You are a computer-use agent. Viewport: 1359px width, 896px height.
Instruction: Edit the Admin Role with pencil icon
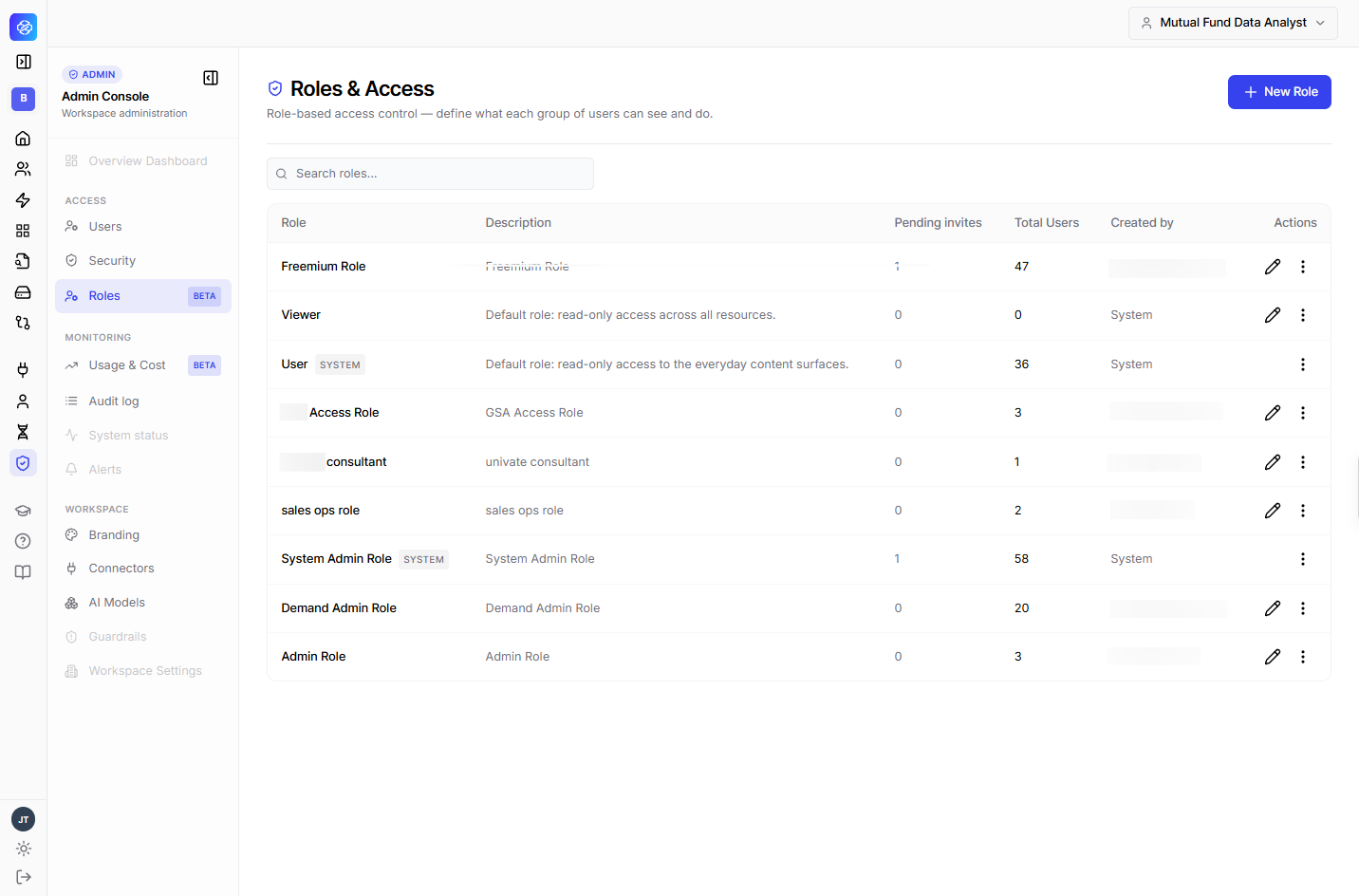[1273, 657]
